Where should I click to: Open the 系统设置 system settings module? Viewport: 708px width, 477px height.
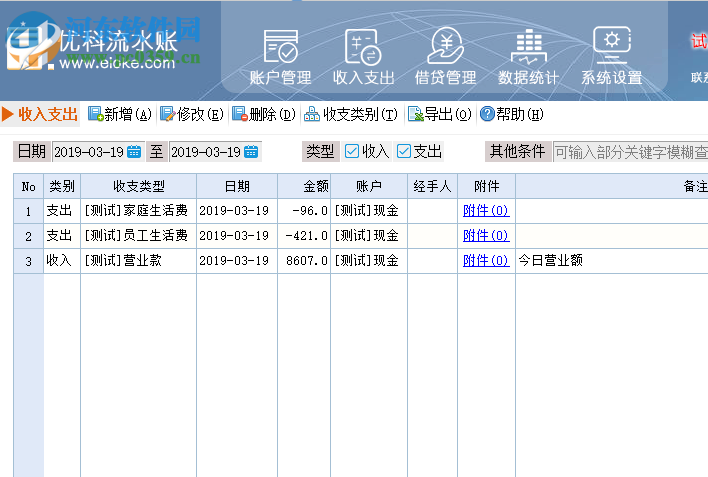(x=612, y=56)
